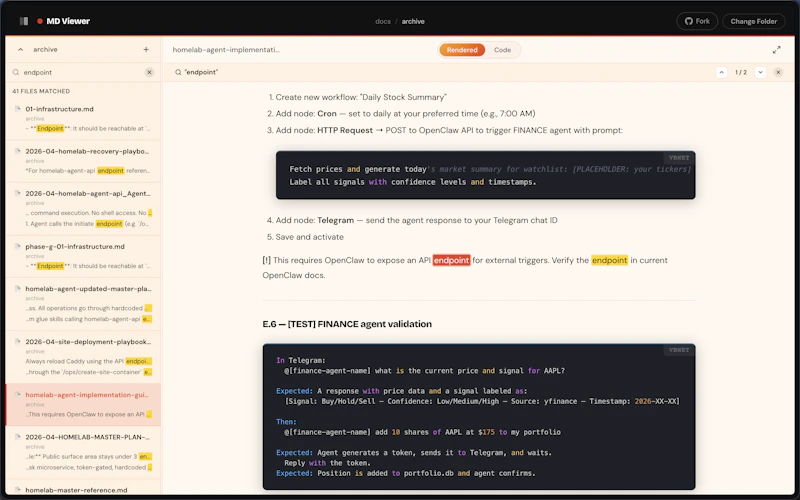Clear the sidebar endpoint search

click(149, 72)
